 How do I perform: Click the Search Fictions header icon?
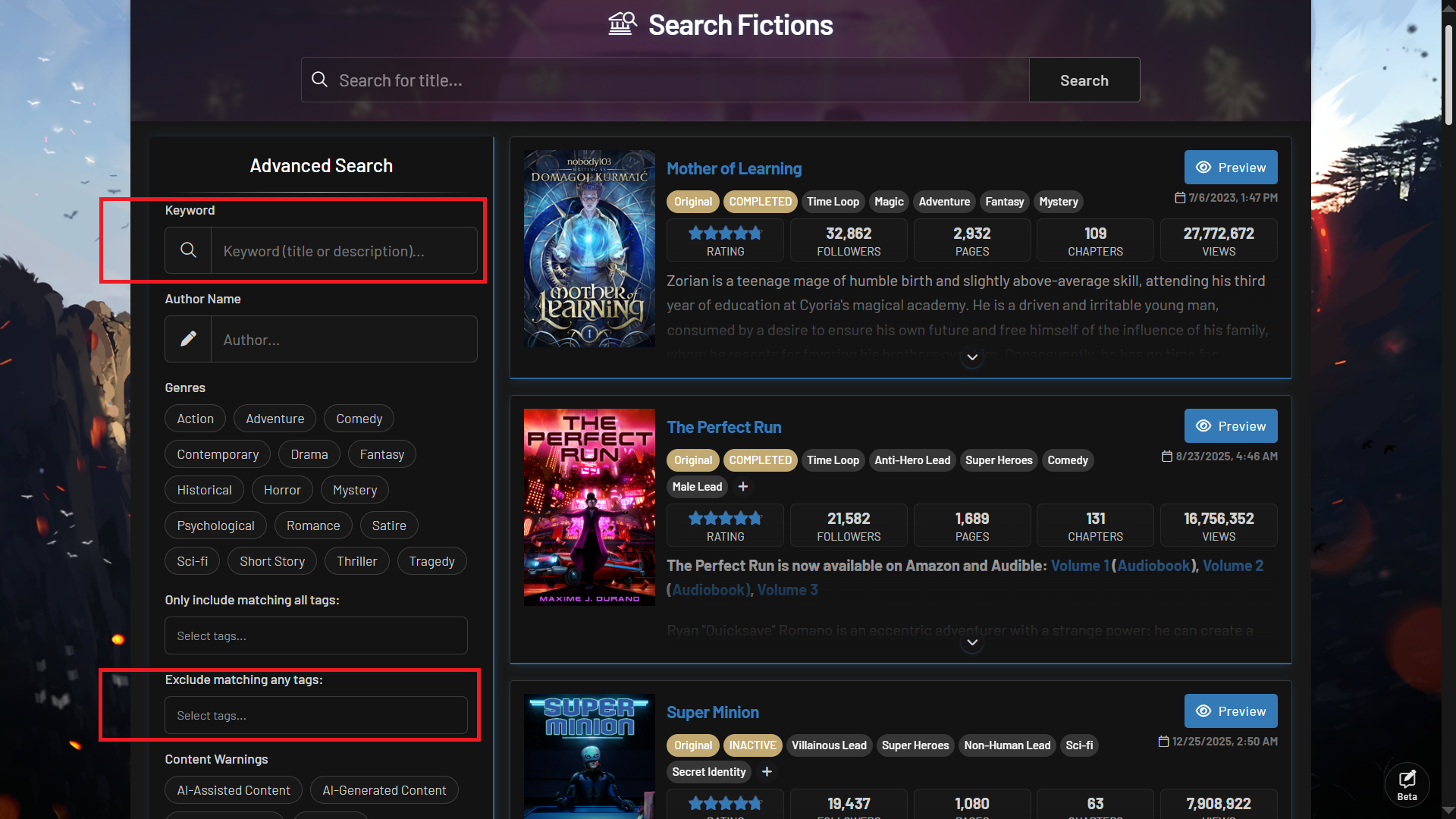click(x=623, y=24)
